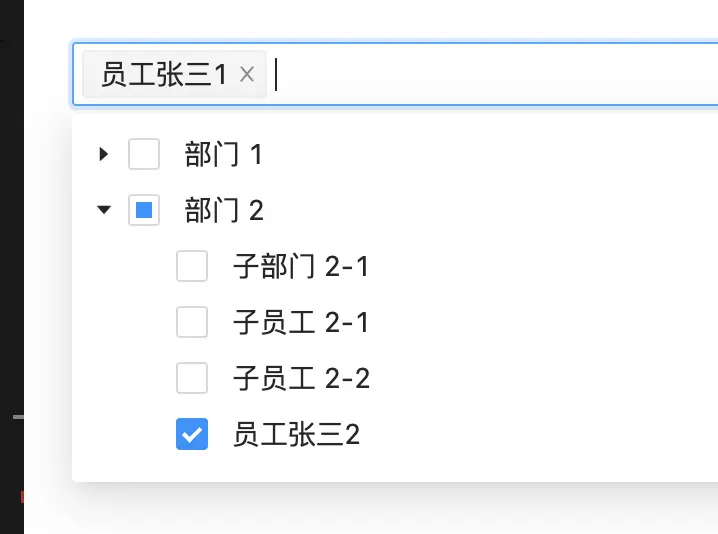Click the 员工张三2 tree label
Viewport: 718px width, 534px height.
coord(296,434)
